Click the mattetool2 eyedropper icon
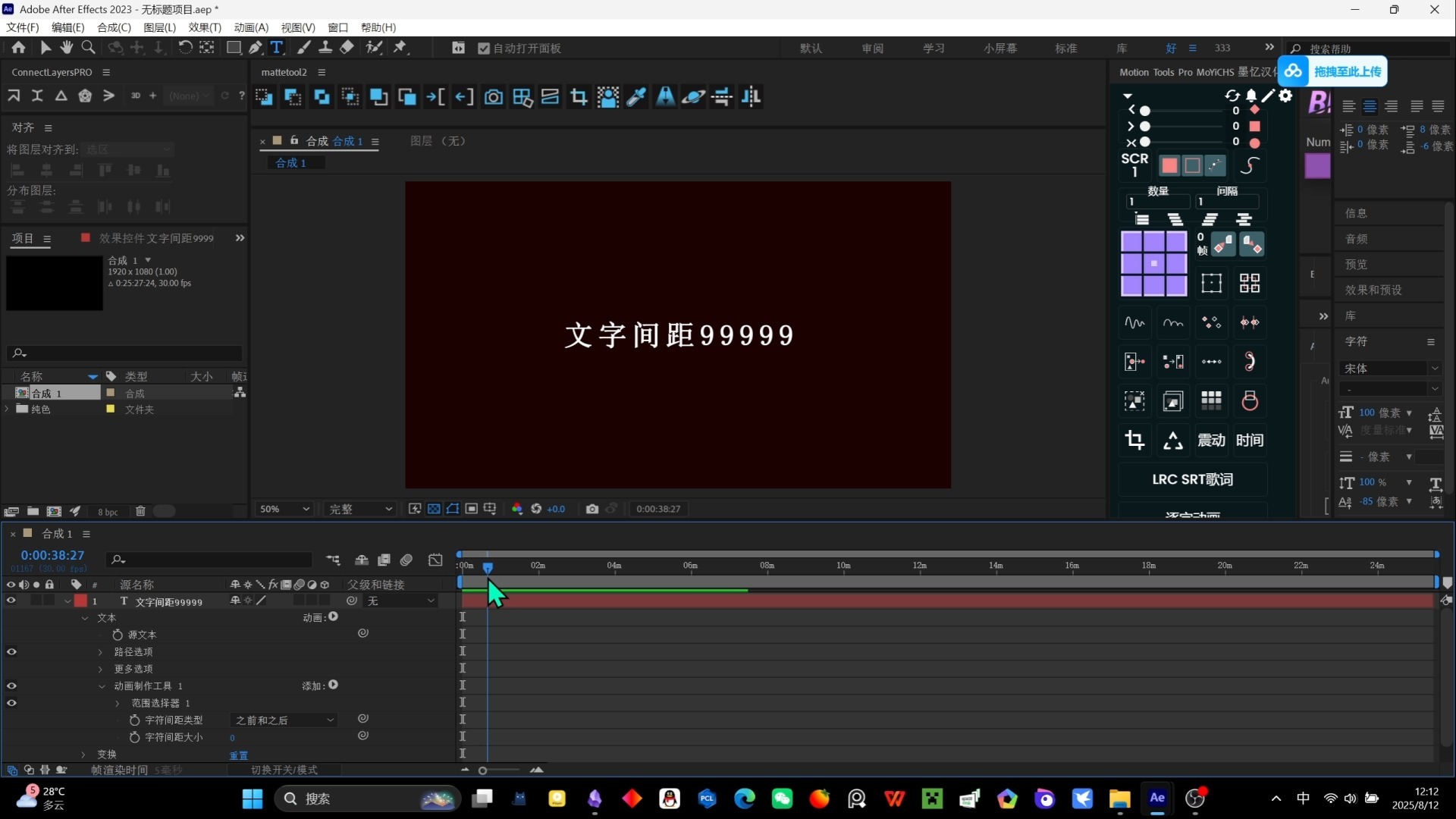This screenshot has height=819, width=1456. click(x=637, y=97)
